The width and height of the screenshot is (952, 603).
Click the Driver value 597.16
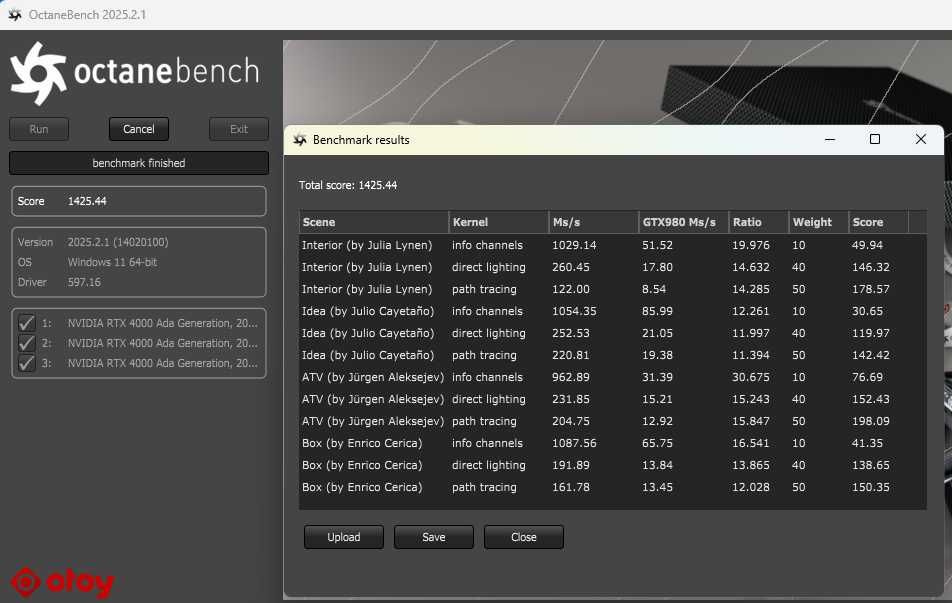[x=84, y=282]
